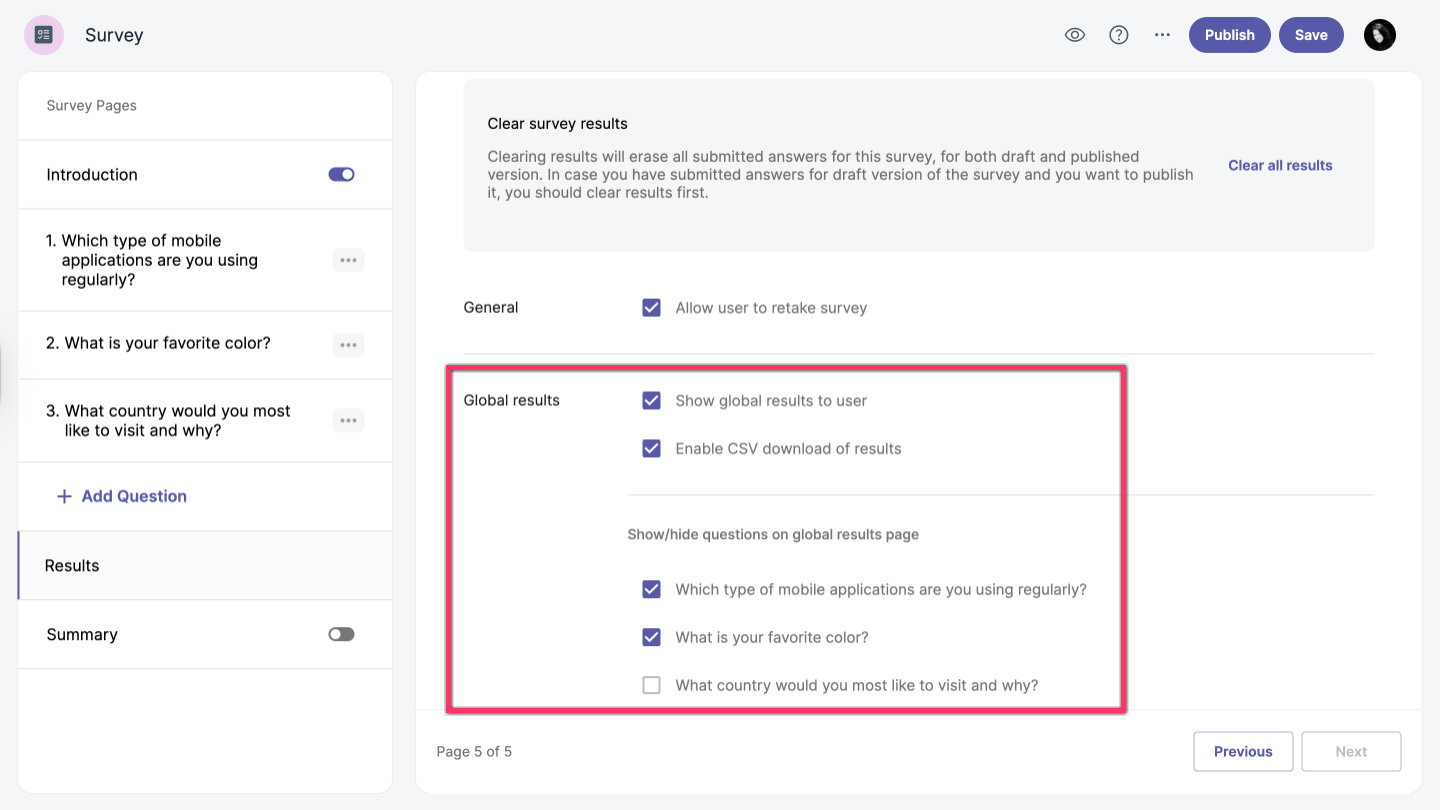Open the header more options ellipsis

(x=1162, y=35)
